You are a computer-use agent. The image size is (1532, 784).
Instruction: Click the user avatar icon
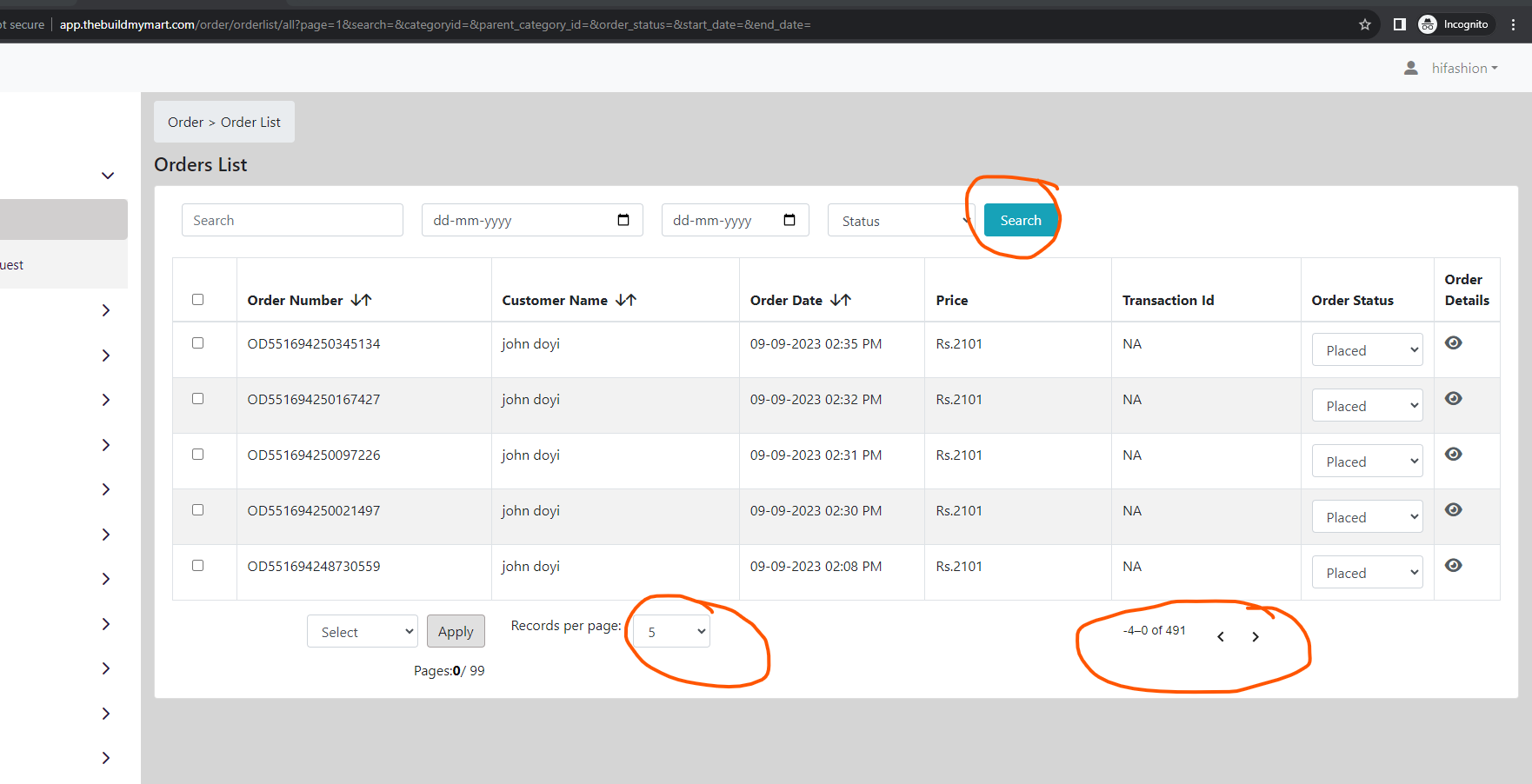point(1411,68)
